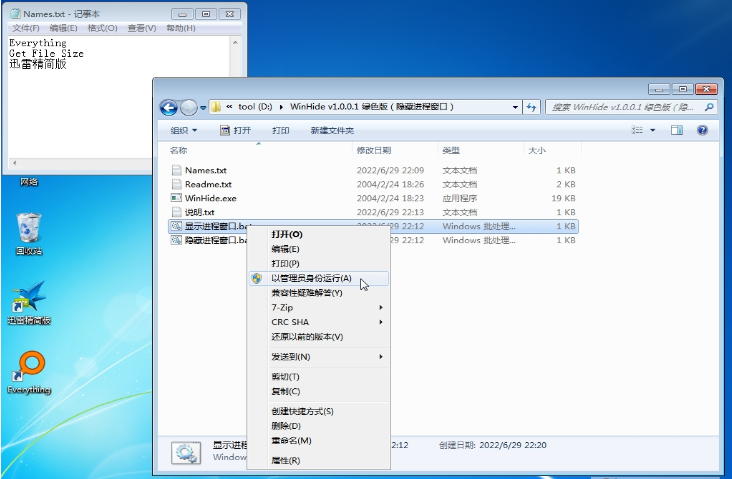Click the Readme.txt file icon
Viewport: 732px width, 479px height.
(x=176, y=184)
